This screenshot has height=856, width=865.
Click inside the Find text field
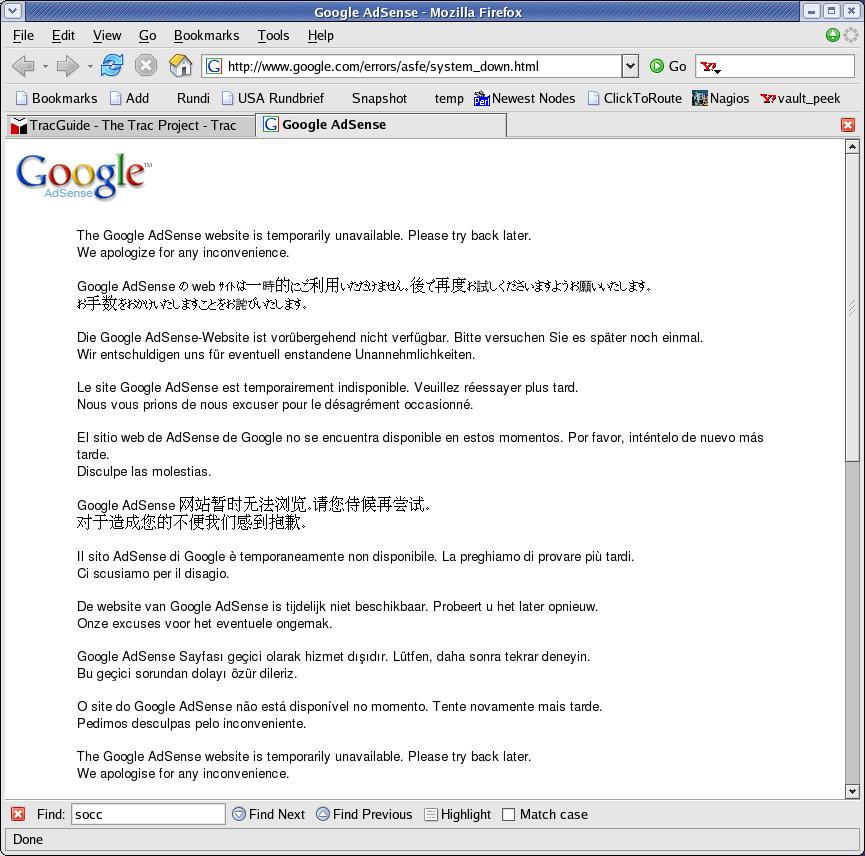[x=147, y=814]
